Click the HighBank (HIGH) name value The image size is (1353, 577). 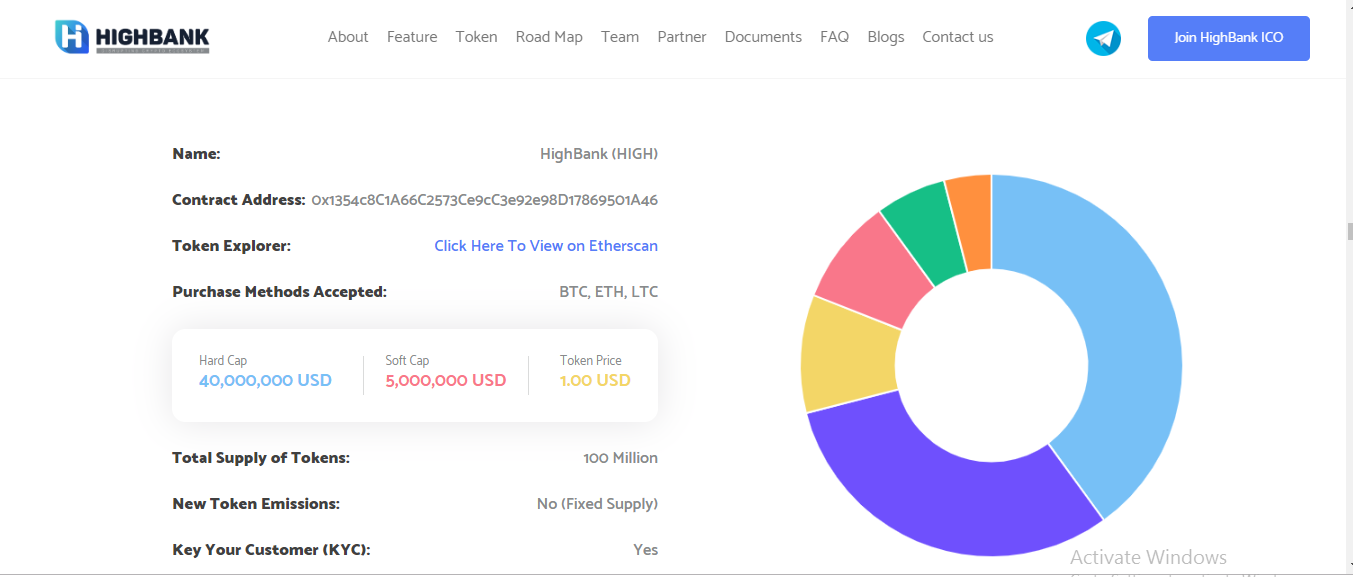coord(599,154)
